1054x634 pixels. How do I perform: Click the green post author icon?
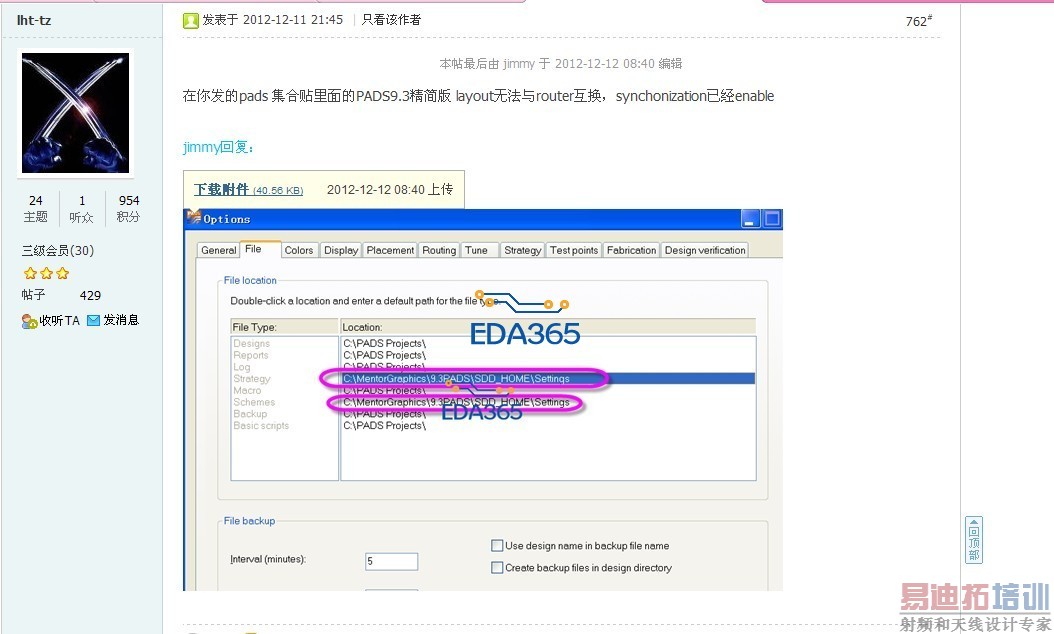(191, 21)
